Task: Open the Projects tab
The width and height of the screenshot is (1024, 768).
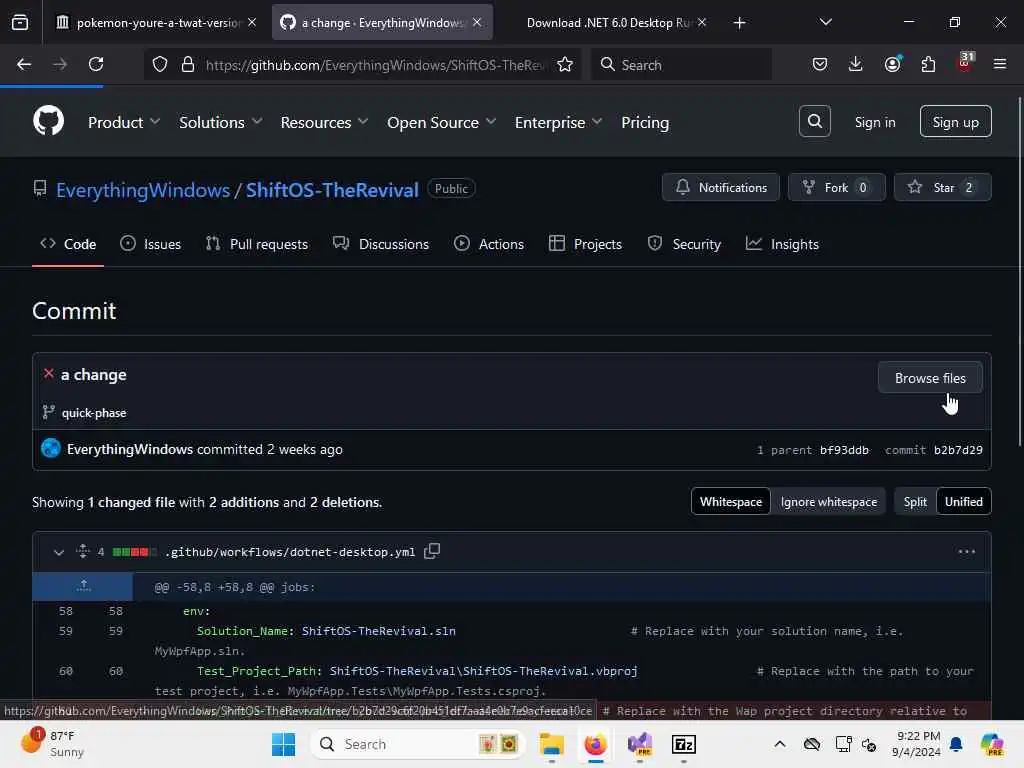Action: point(586,244)
